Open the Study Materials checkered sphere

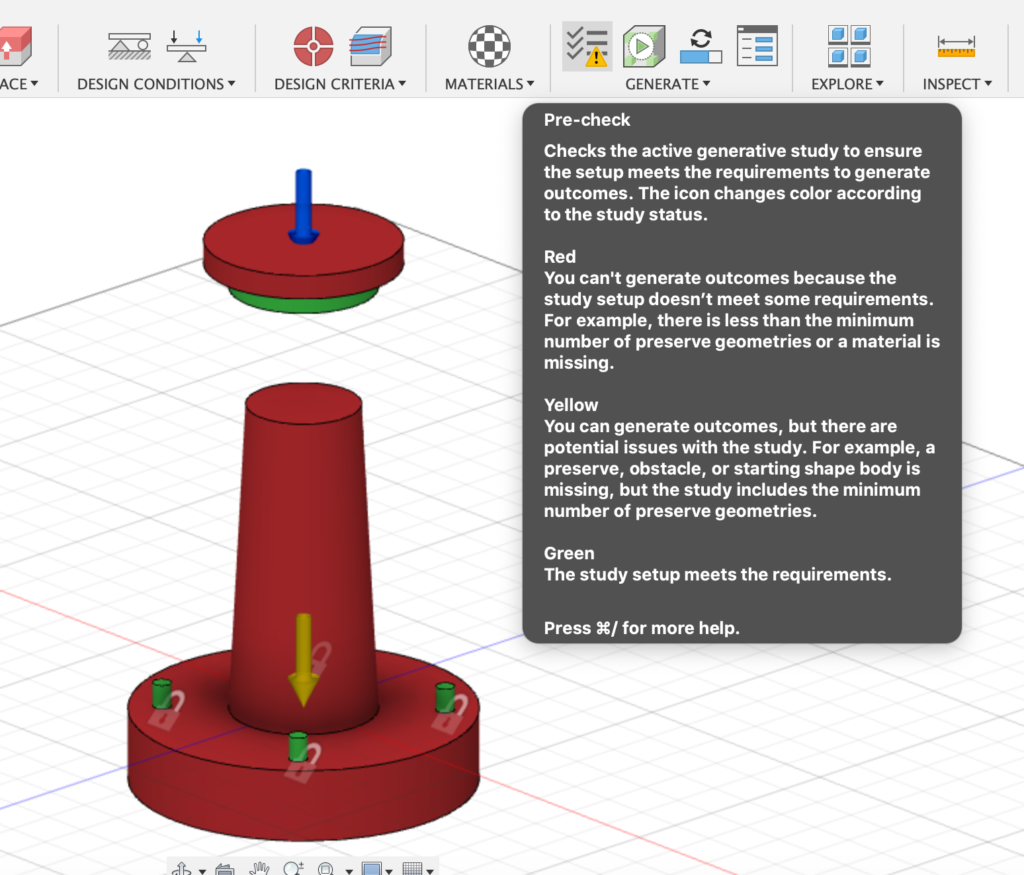coord(489,45)
